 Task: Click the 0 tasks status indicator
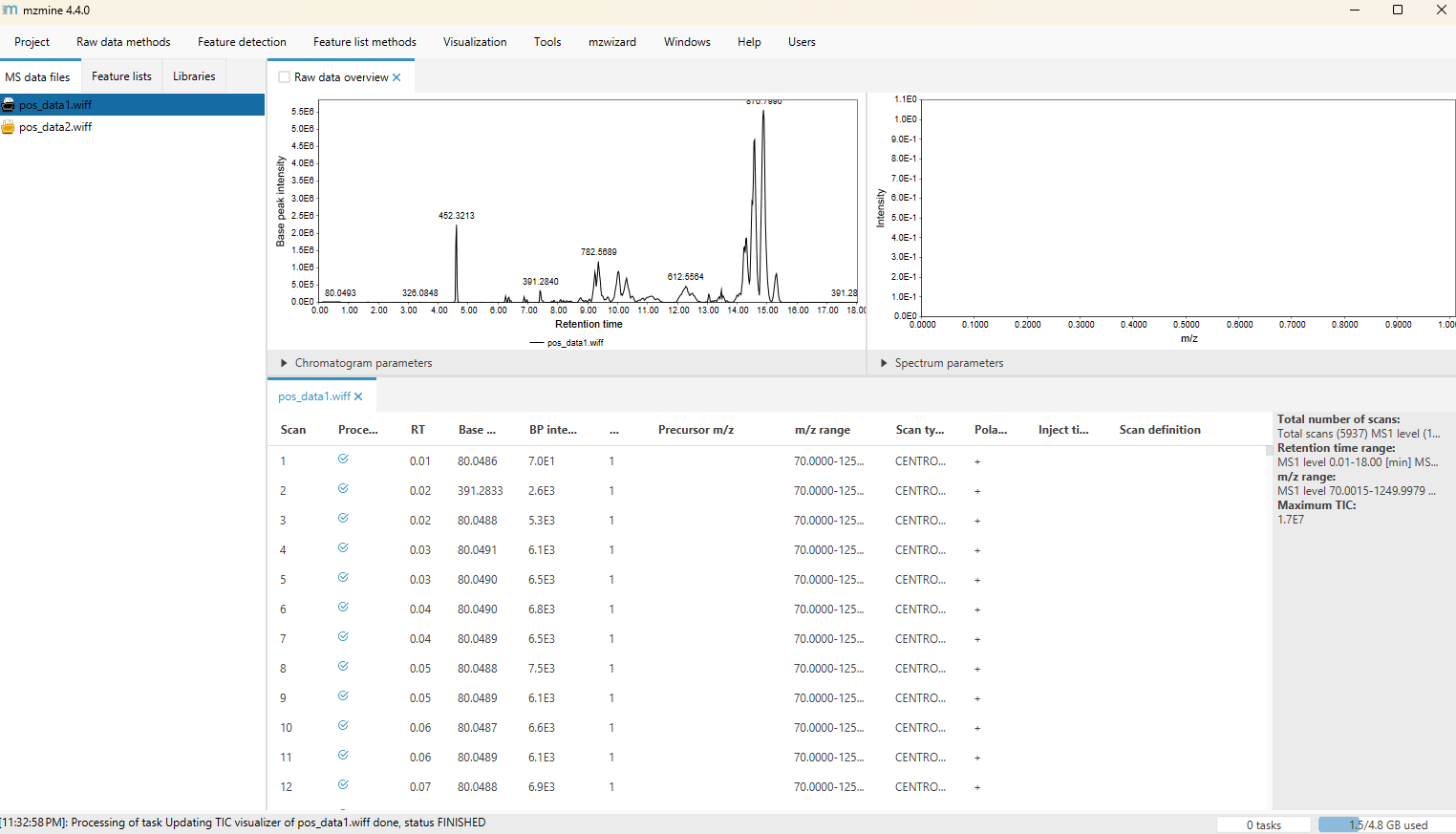(x=1263, y=825)
